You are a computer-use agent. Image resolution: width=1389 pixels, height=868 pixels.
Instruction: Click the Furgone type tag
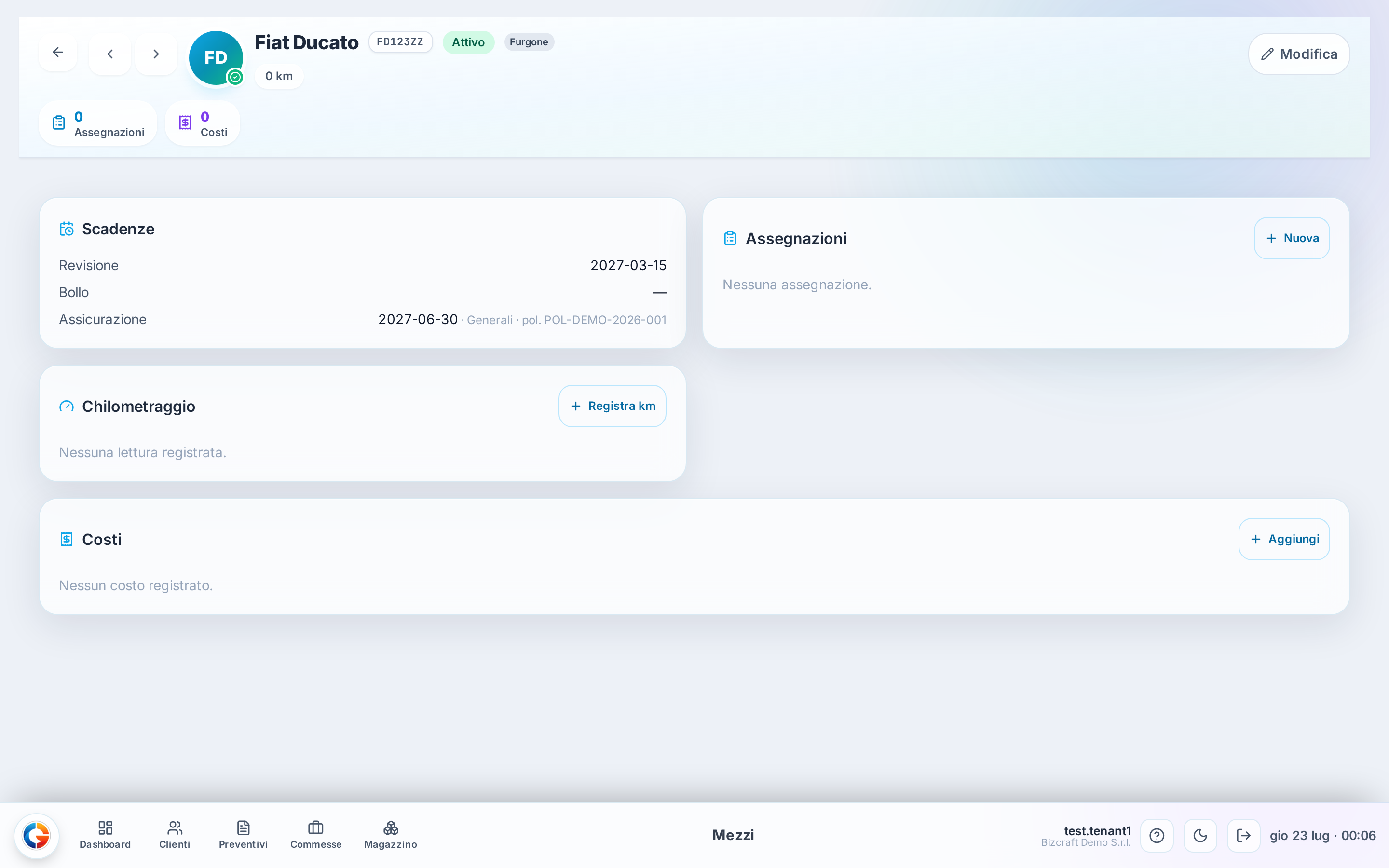point(529,42)
